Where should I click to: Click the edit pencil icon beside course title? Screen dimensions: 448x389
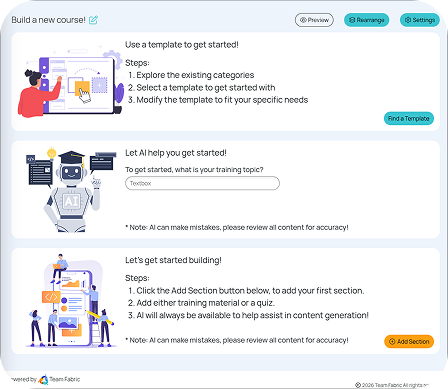coord(93,20)
